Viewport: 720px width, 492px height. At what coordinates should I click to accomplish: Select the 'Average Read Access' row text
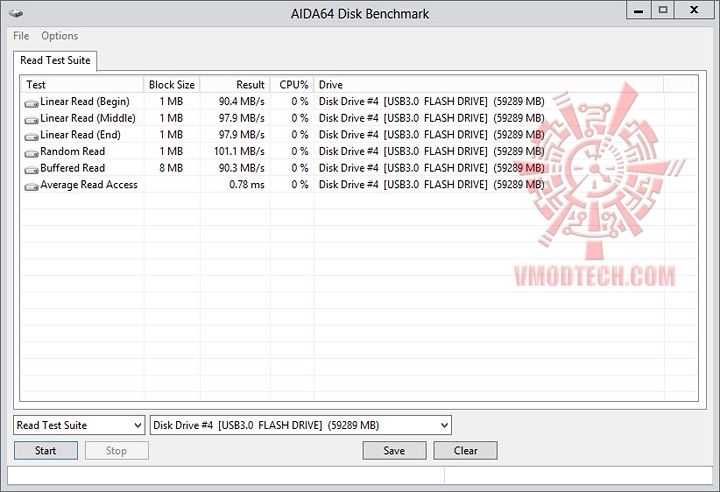click(89, 185)
